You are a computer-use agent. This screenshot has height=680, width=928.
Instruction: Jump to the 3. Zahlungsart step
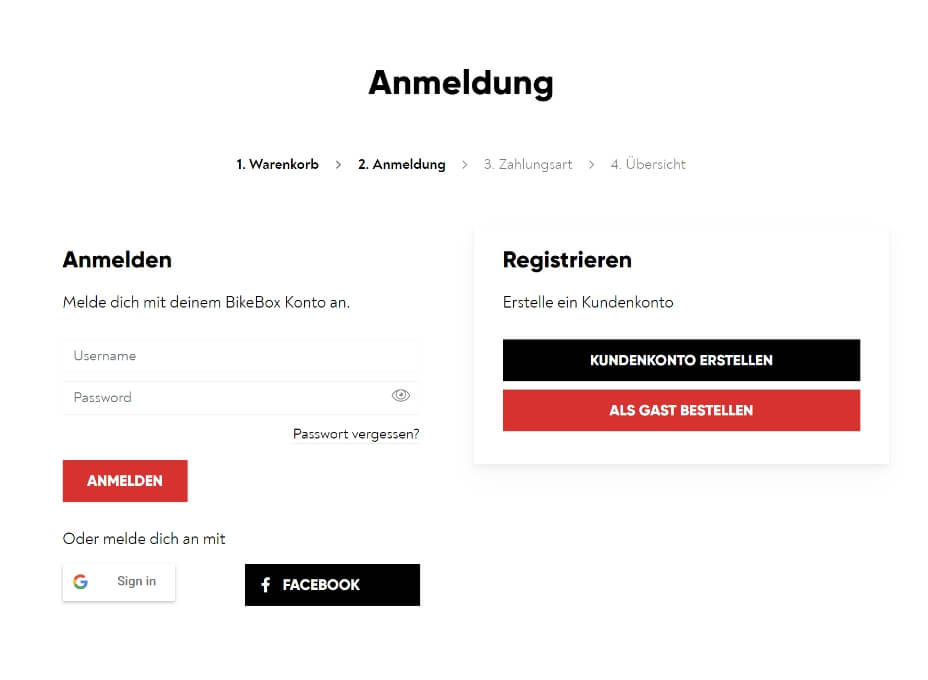[x=528, y=164]
